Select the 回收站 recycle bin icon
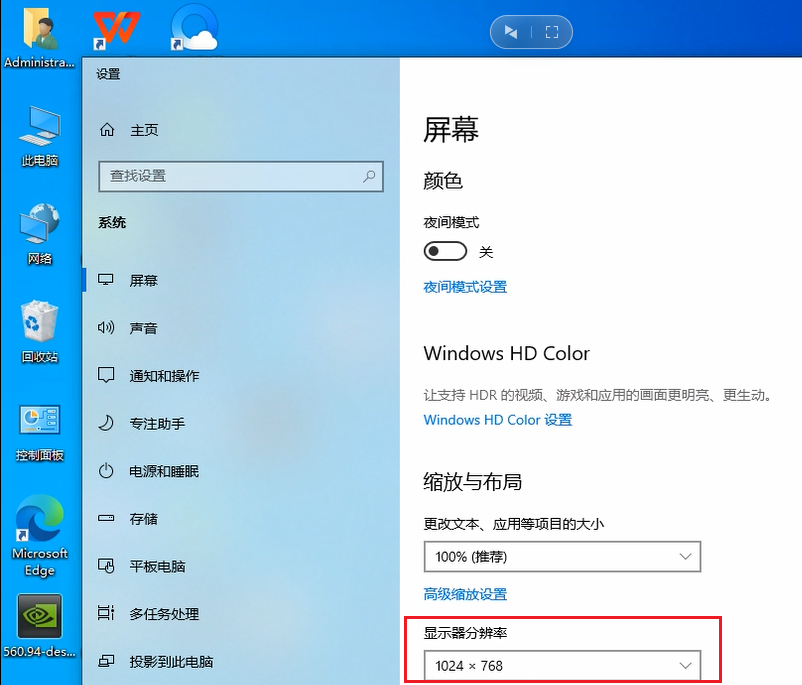802x685 pixels. [x=40, y=332]
